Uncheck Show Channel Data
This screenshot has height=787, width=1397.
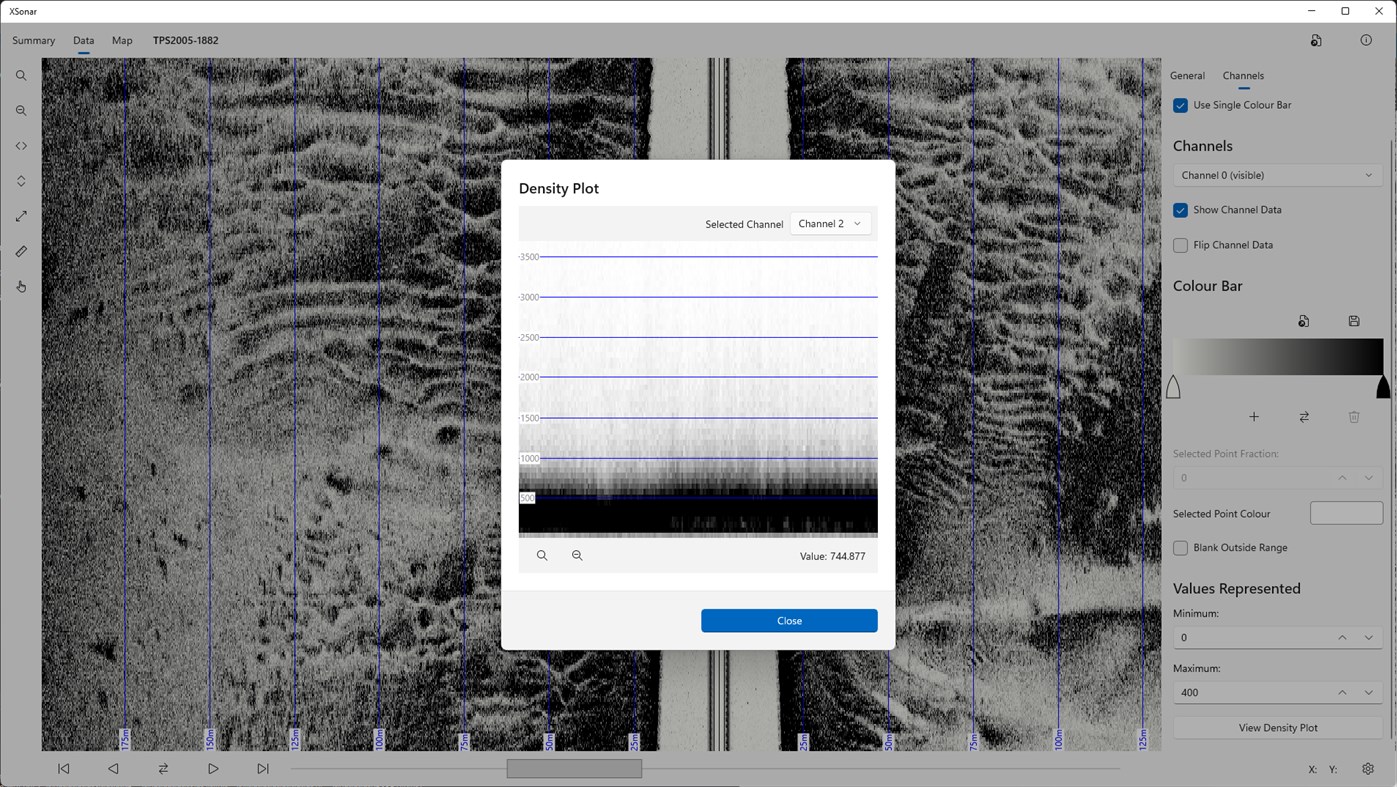[1181, 210]
